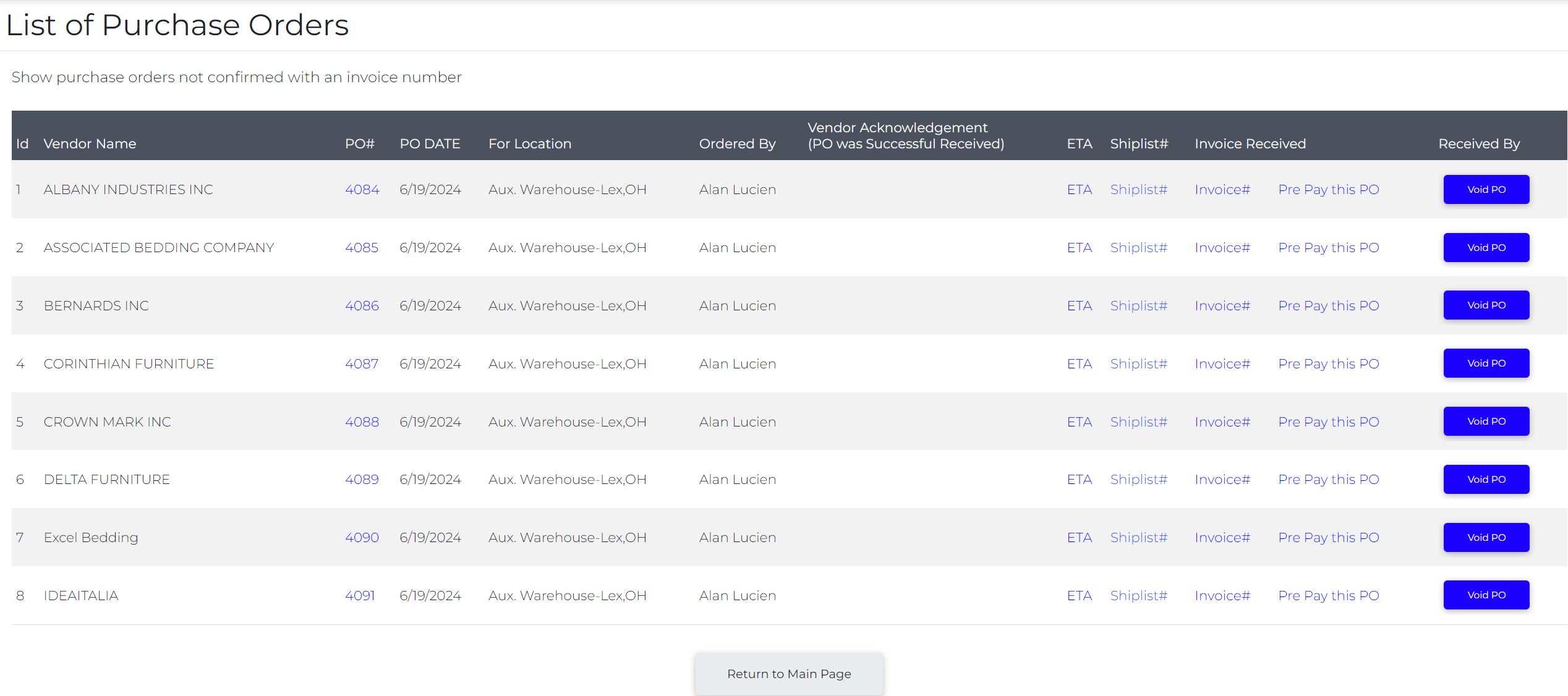The height and width of the screenshot is (696, 1568).
Task: Click ETA link for Excel Bedding row
Action: [x=1080, y=538]
